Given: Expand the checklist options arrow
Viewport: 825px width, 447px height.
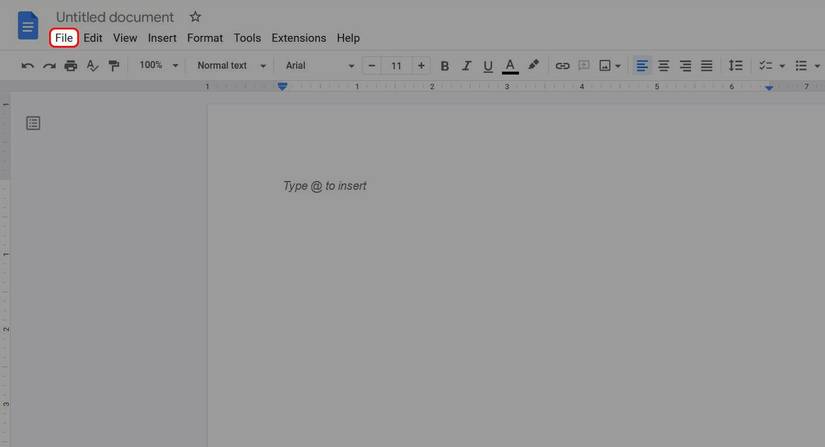Looking at the screenshot, I should (x=782, y=66).
